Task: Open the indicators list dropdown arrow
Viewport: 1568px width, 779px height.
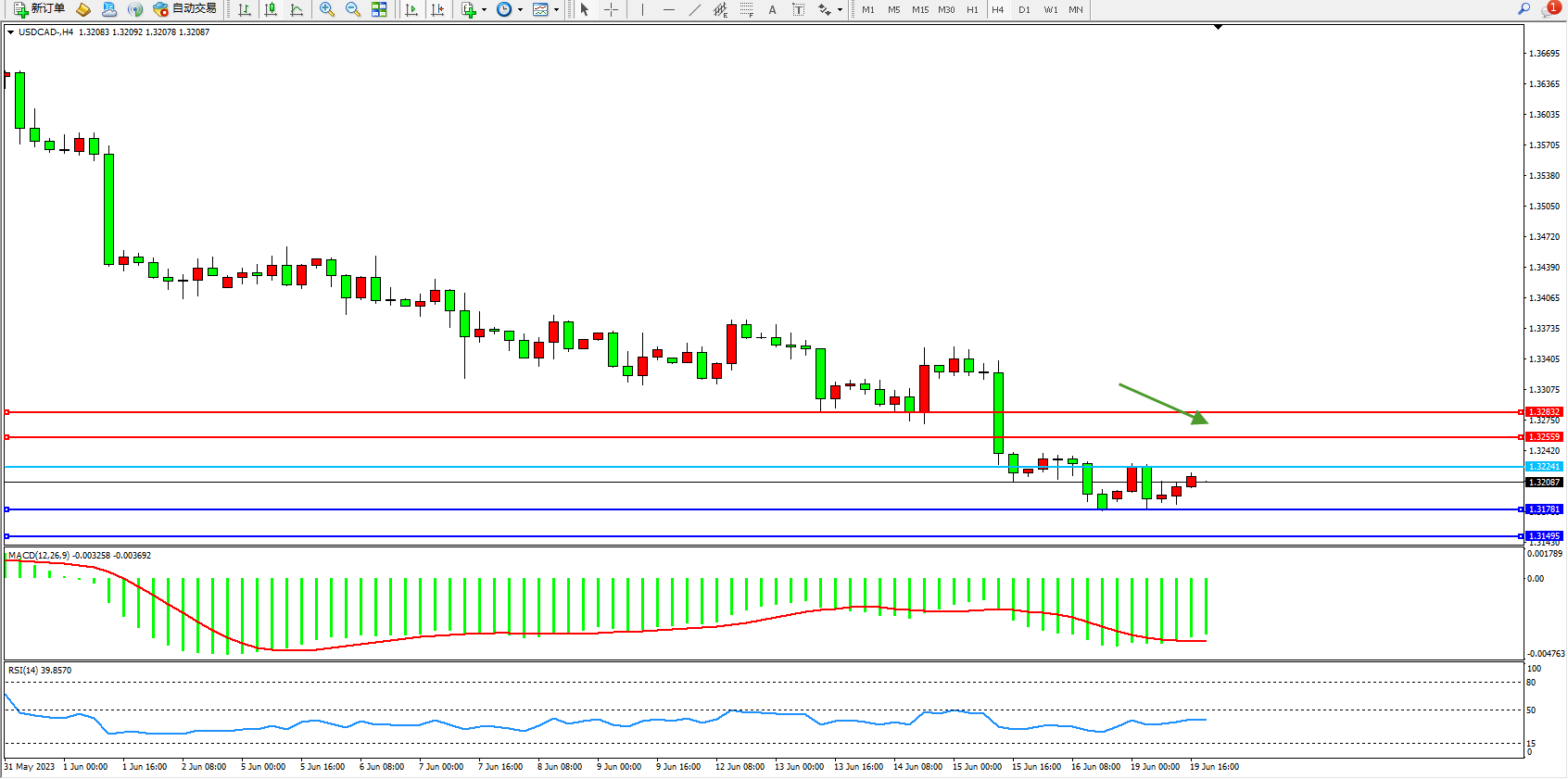Action: point(484,9)
